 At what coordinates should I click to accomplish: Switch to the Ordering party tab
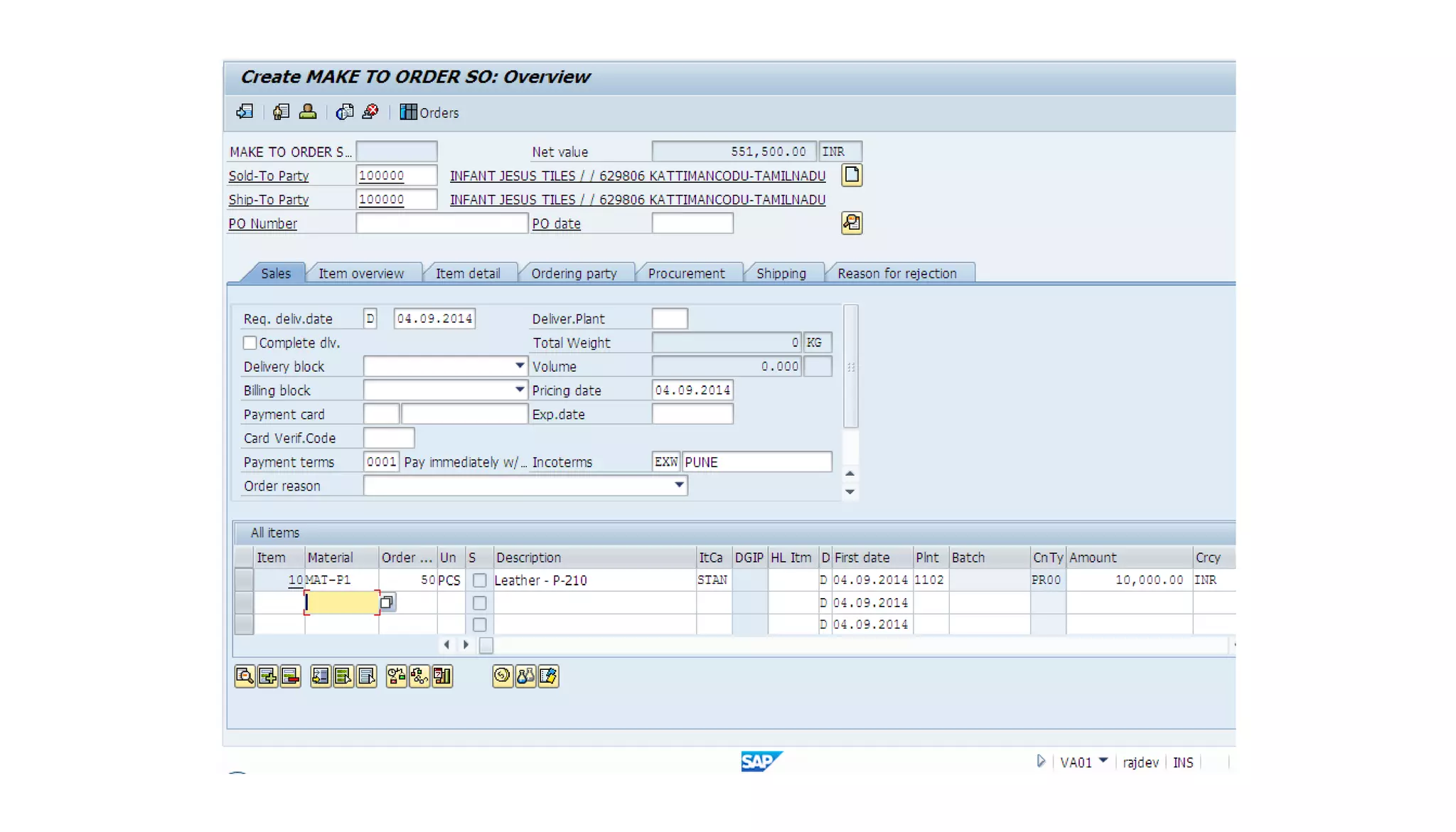click(x=574, y=273)
